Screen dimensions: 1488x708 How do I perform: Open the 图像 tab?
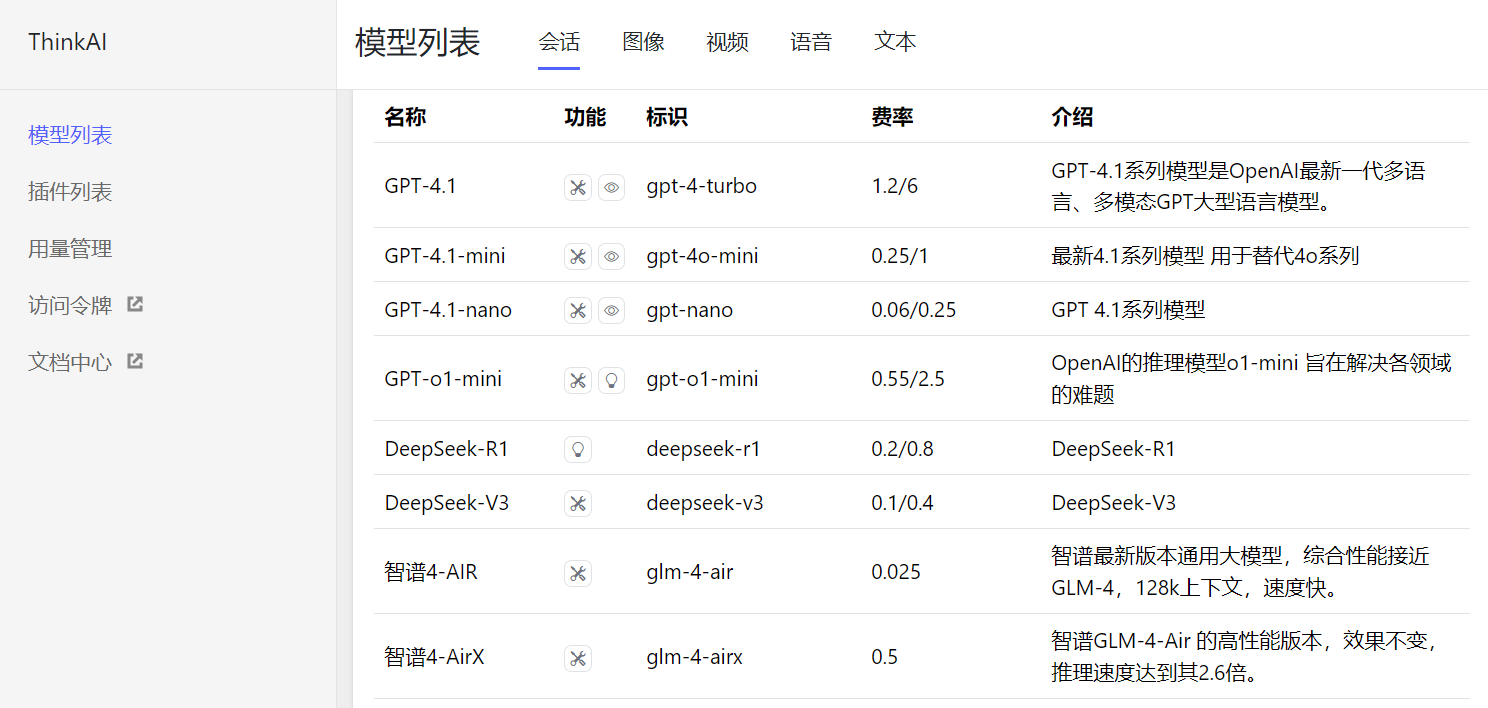(x=643, y=42)
